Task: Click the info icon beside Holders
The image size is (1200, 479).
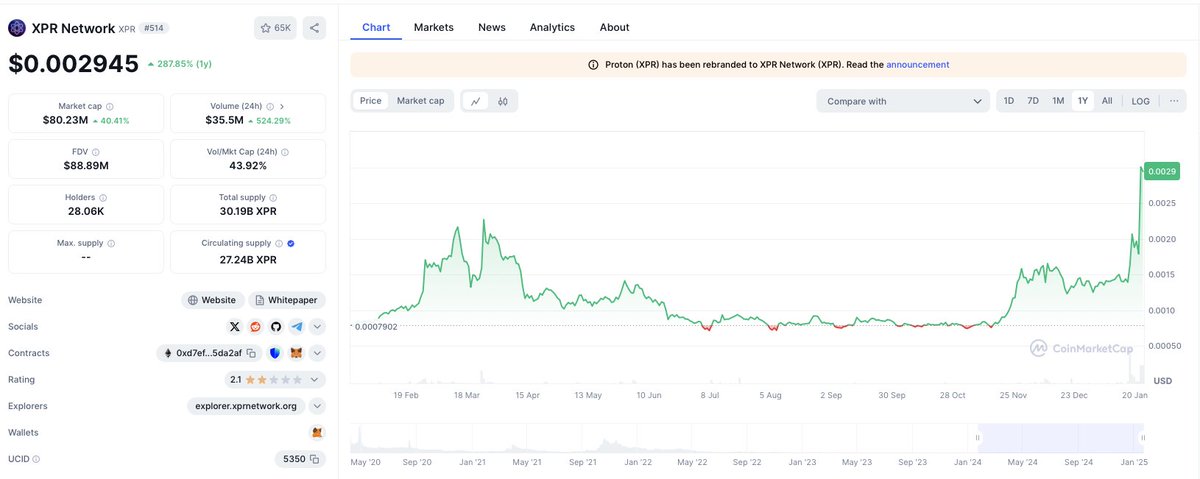Action: (x=103, y=198)
